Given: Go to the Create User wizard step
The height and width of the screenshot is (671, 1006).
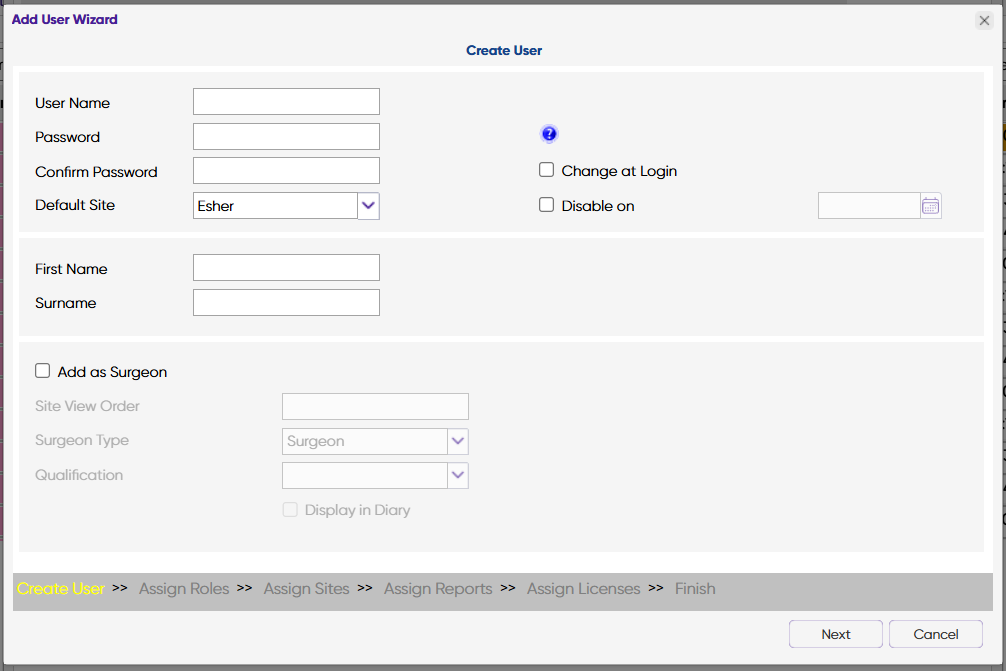Looking at the screenshot, I should pyautogui.click(x=60, y=589).
